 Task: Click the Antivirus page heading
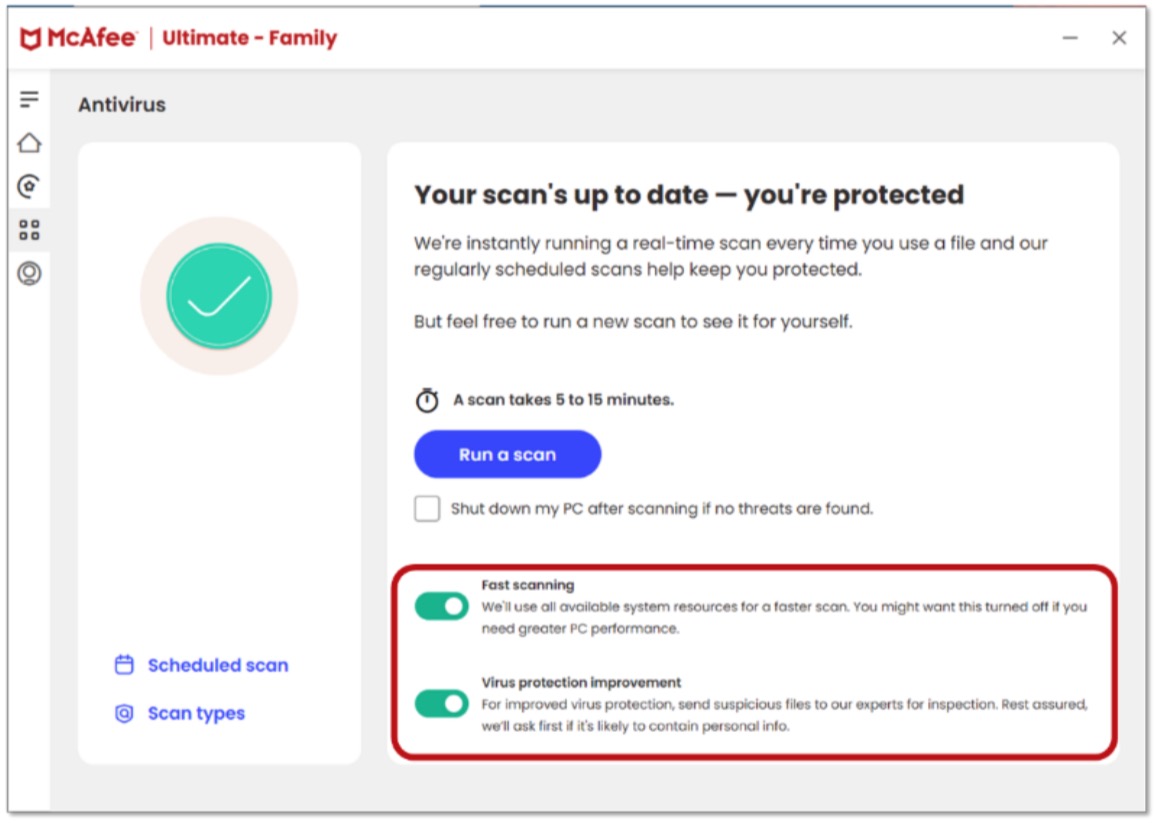click(x=122, y=105)
